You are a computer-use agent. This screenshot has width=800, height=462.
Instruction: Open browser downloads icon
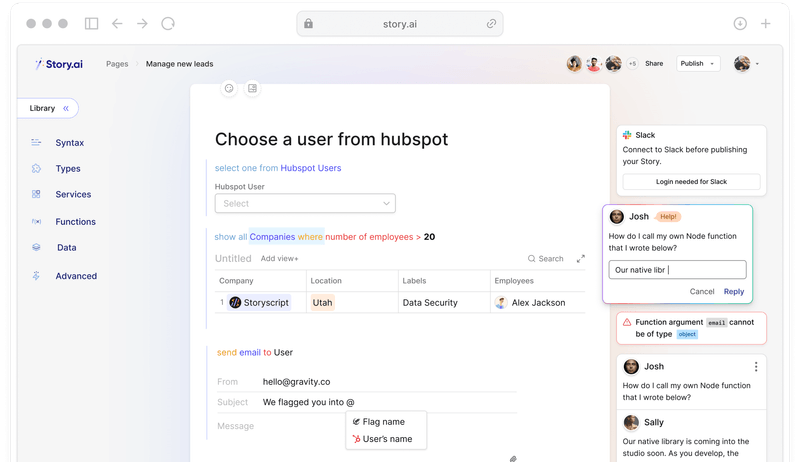point(740,23)
